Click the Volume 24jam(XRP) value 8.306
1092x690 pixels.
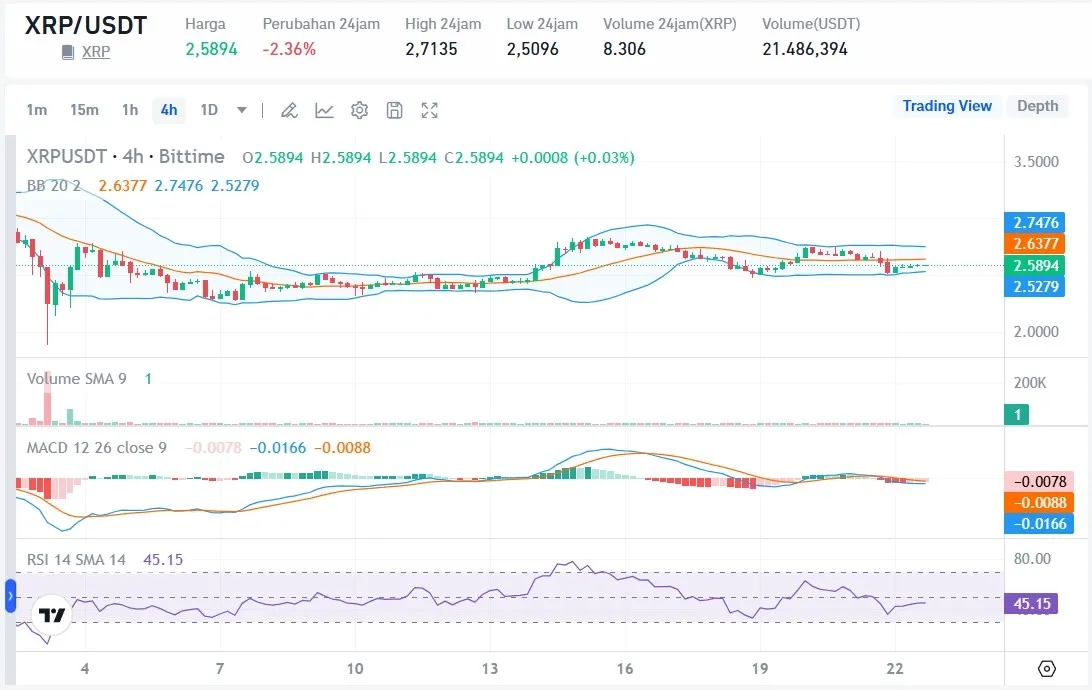point(625,49)
